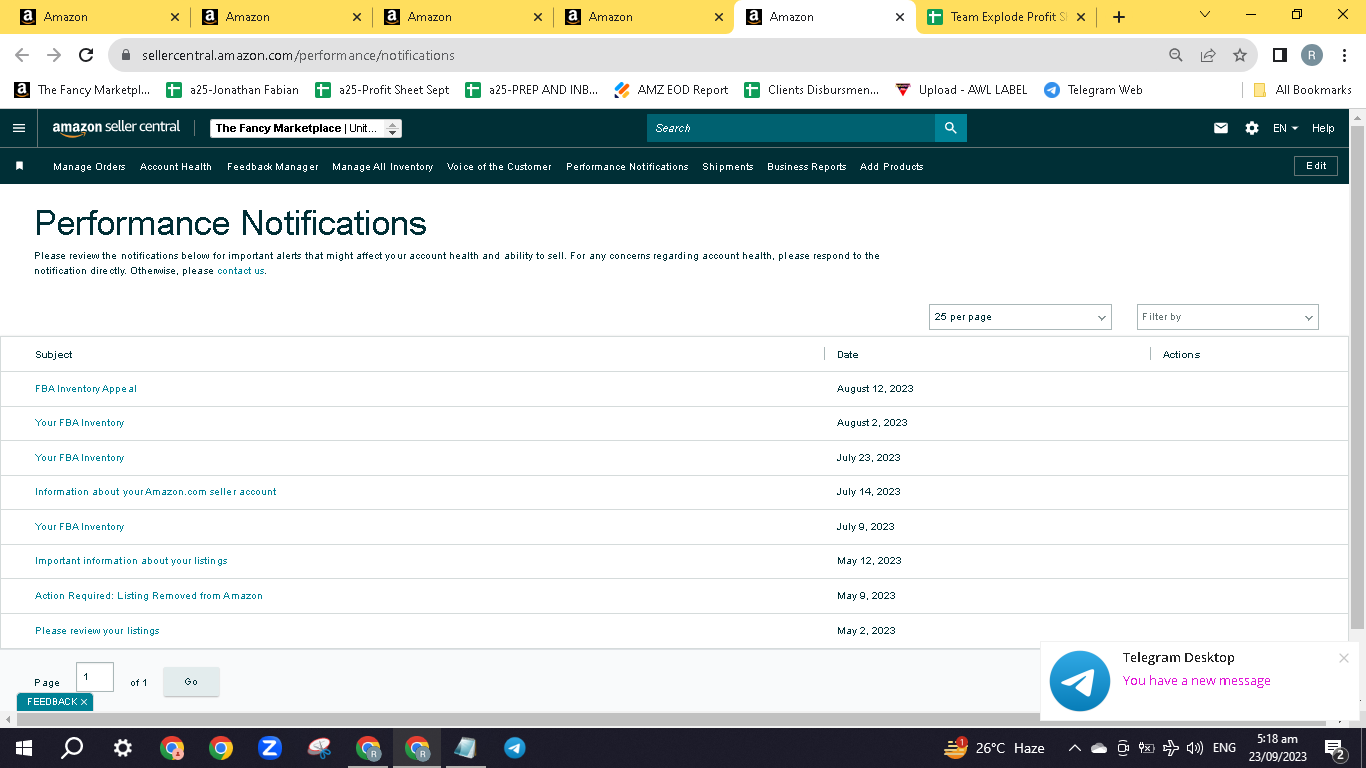The height and width of the screenshot is (768, 1366).
Task: Follow the contact us link
Action: click(241, 271)
